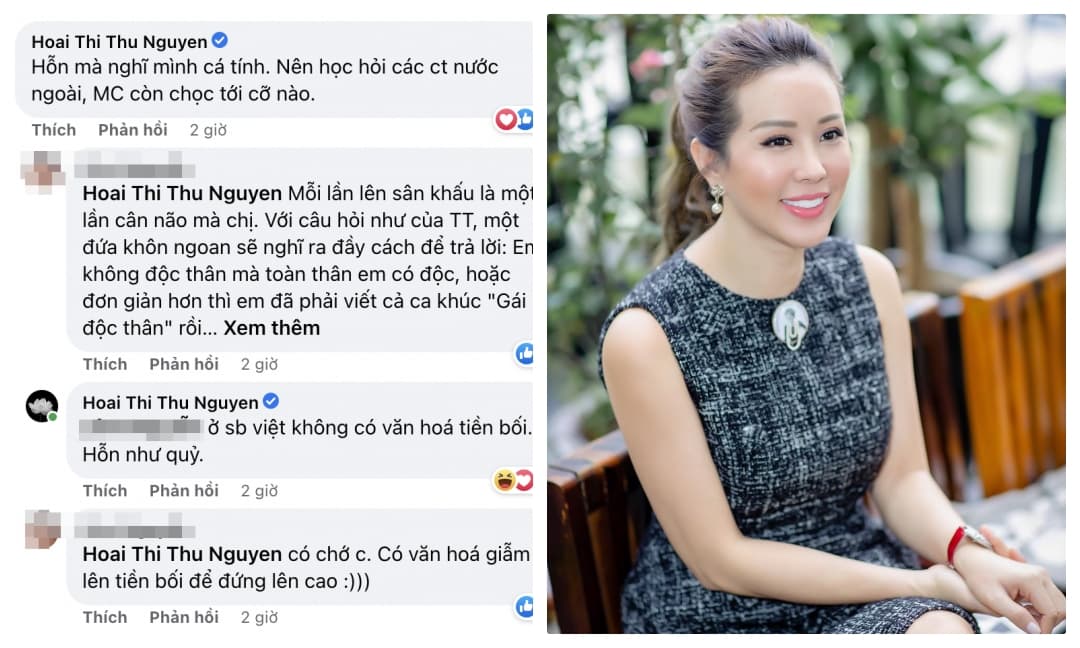Image resolution: width=1080 pixels, height=648 pixels.
Task: Open the haha and heart reactions on the third comment
Action: pyautogui.click(x=514, y=479)
